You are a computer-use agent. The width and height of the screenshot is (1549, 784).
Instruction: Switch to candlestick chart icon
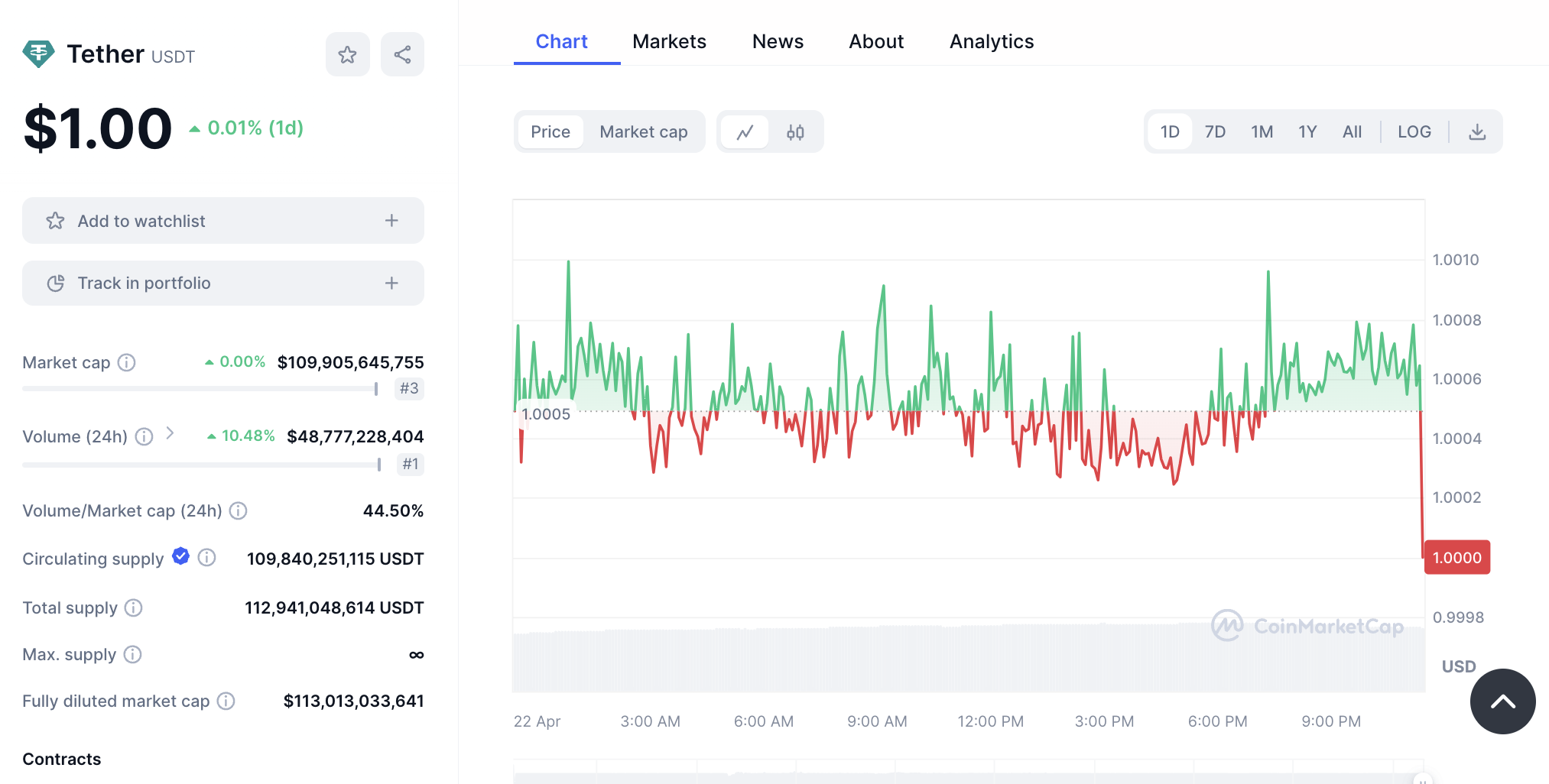coord(795,132)
